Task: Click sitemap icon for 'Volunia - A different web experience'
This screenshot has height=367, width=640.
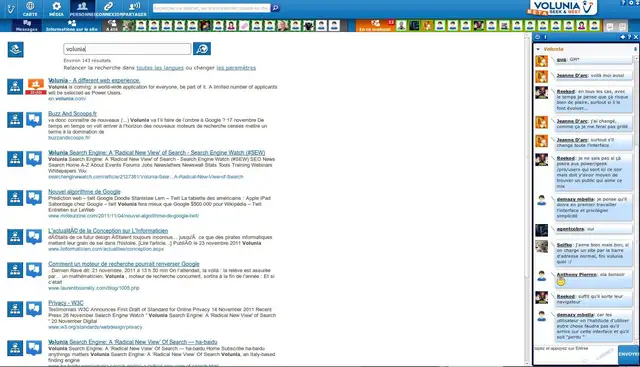Action: pos(15,87)
